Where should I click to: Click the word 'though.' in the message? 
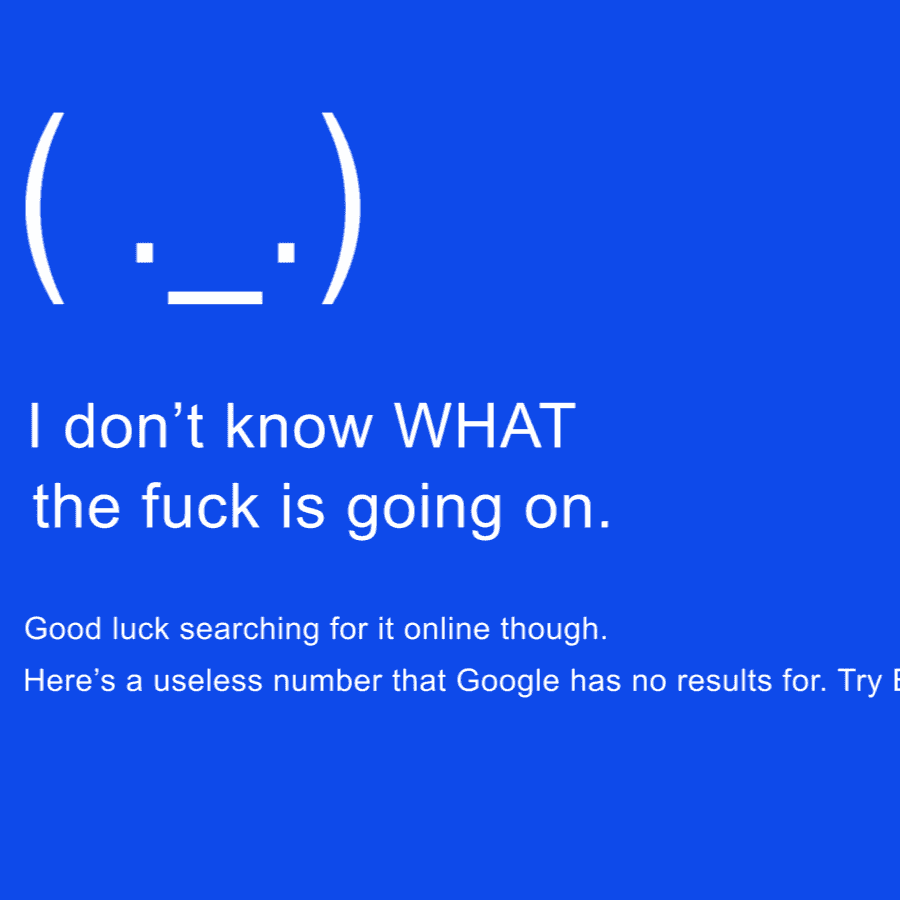554,631
